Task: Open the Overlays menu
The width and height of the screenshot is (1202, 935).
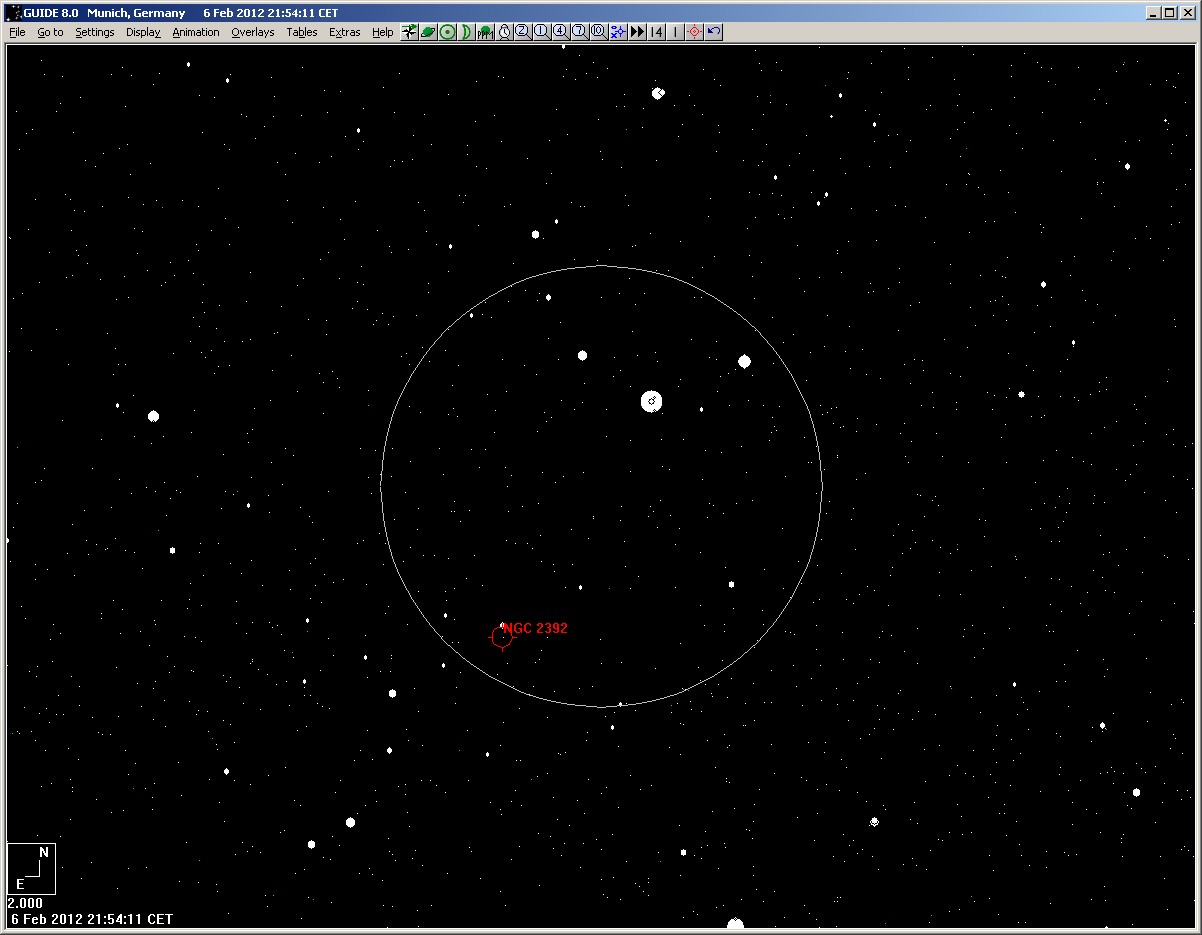Action: [252, 32]
